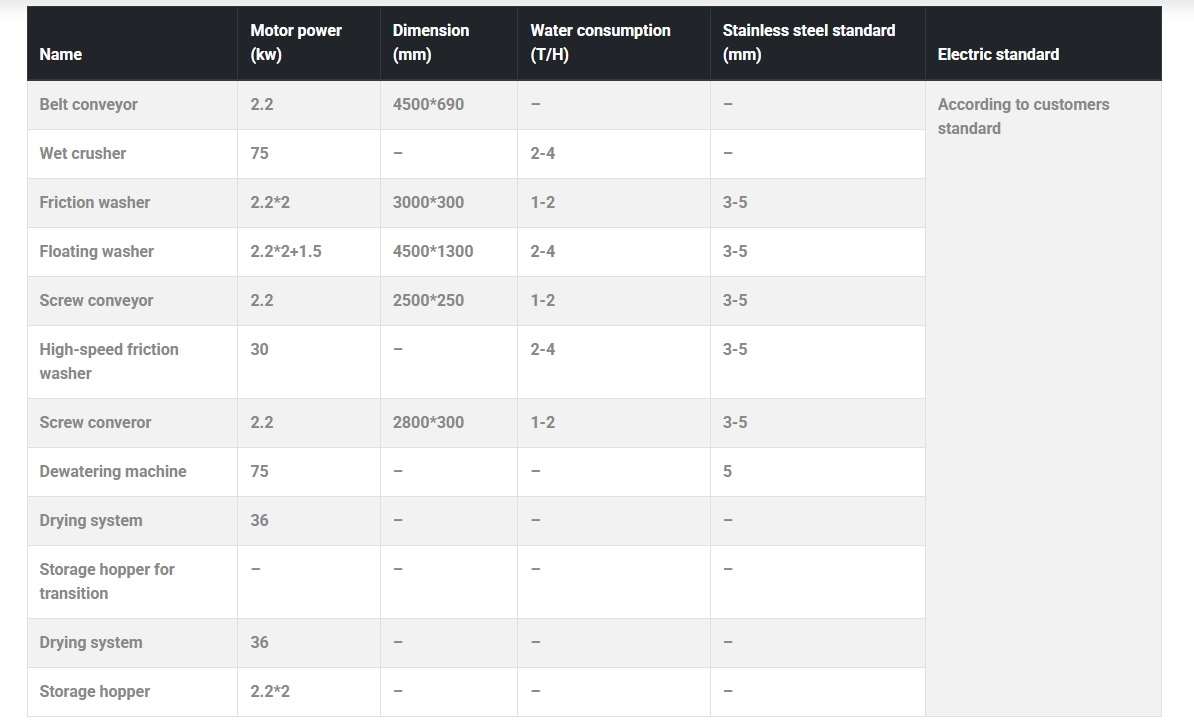
Task: Click the Friction washer dimension 3000*300
Action: click(x=428, y=203)
